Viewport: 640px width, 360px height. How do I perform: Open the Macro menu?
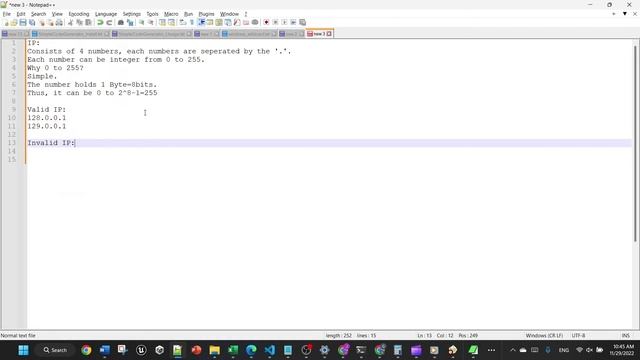[171, 14]
